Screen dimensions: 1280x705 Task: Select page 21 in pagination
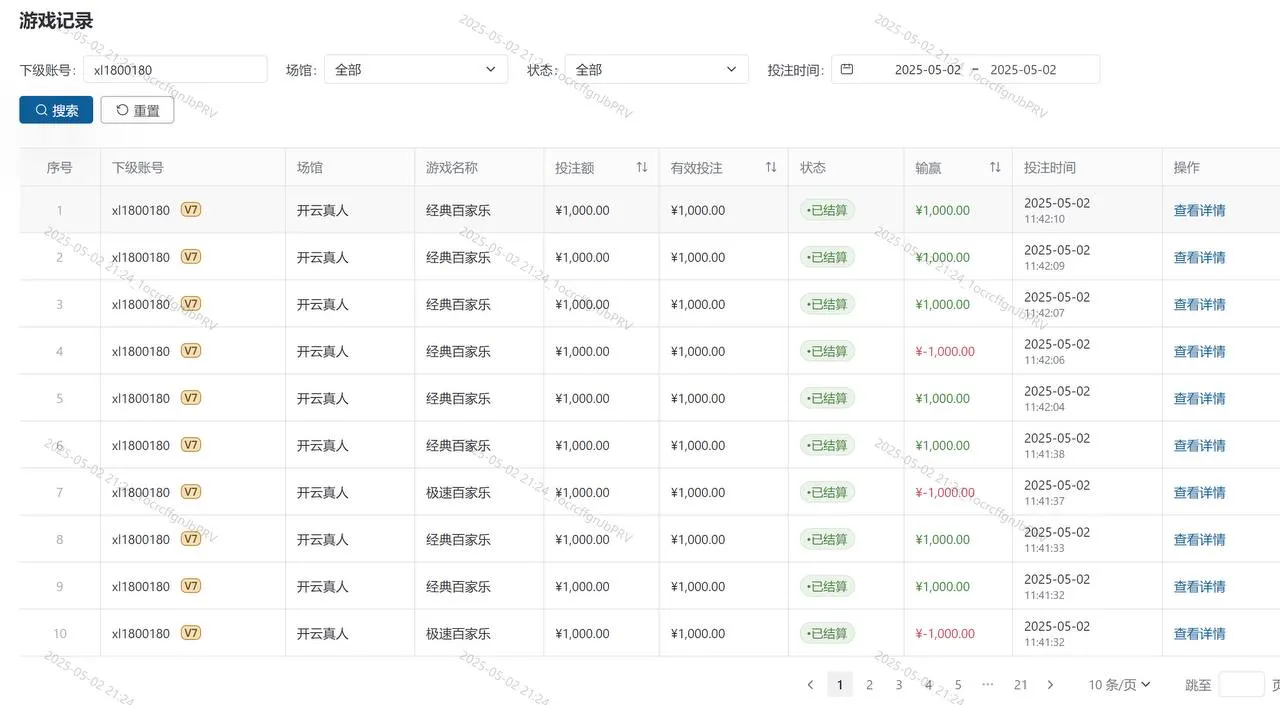pyautogui.click(x=1020, y=684)
